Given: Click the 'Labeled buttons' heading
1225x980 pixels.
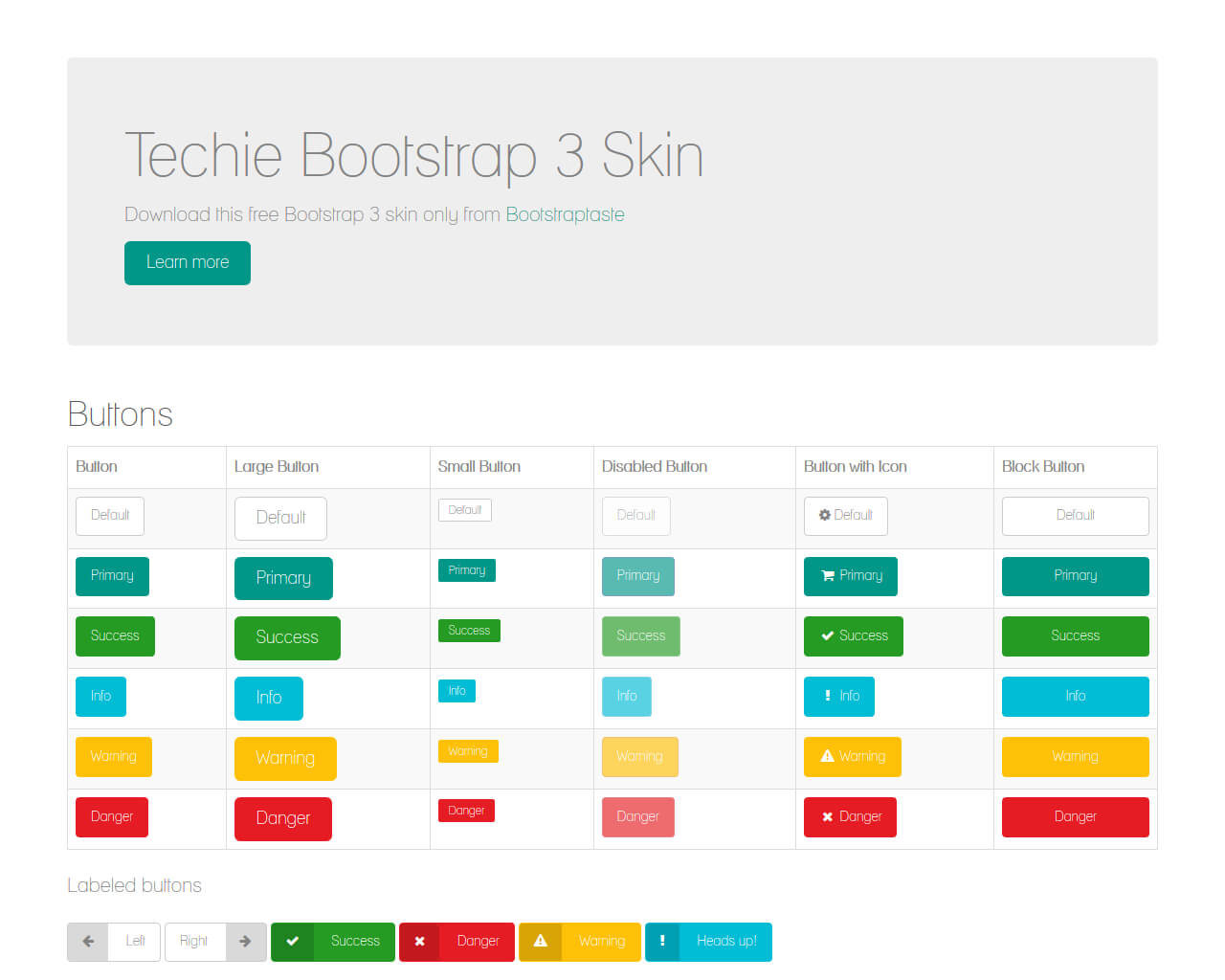Looking at the screenshot, I should [135, 886].
